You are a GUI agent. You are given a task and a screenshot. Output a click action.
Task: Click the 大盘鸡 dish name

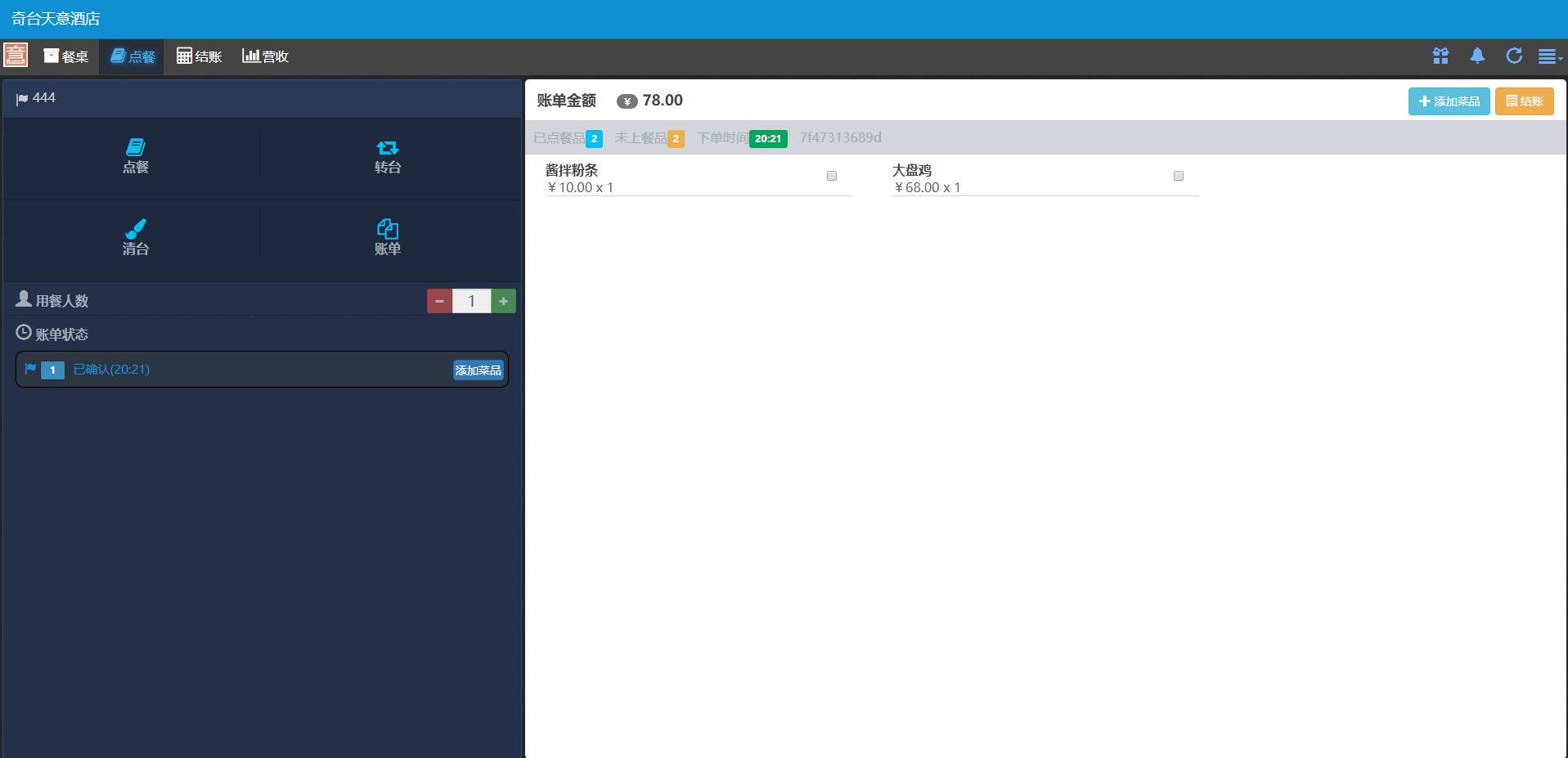pyautogui.click(x=912, y=170)
